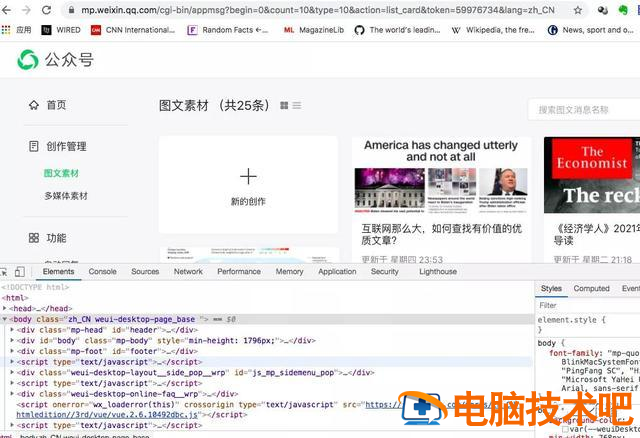Expand the head element node
This screenshot has height=438, width=640.
click(4, 309)
